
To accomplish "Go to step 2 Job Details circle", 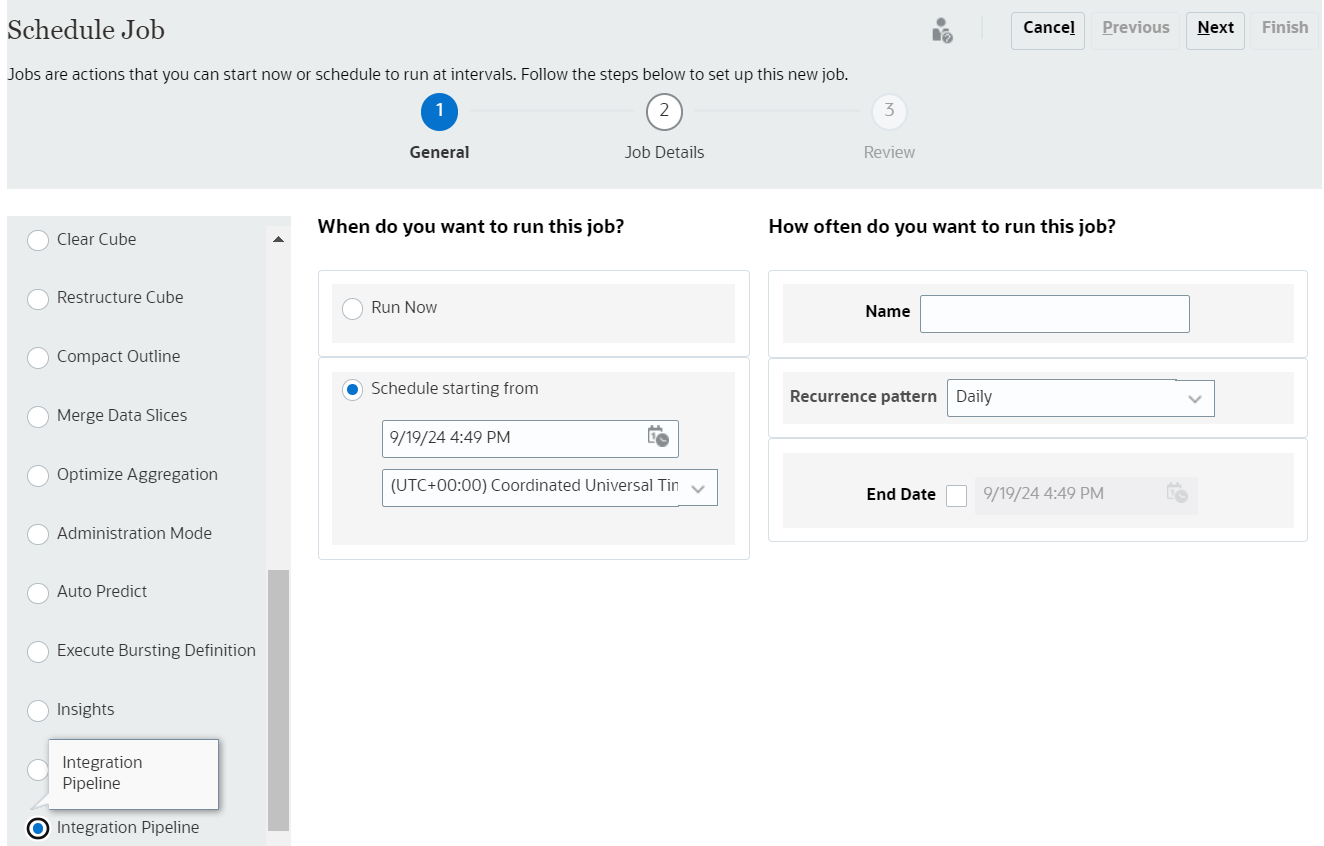I will (x=664, y=112).
